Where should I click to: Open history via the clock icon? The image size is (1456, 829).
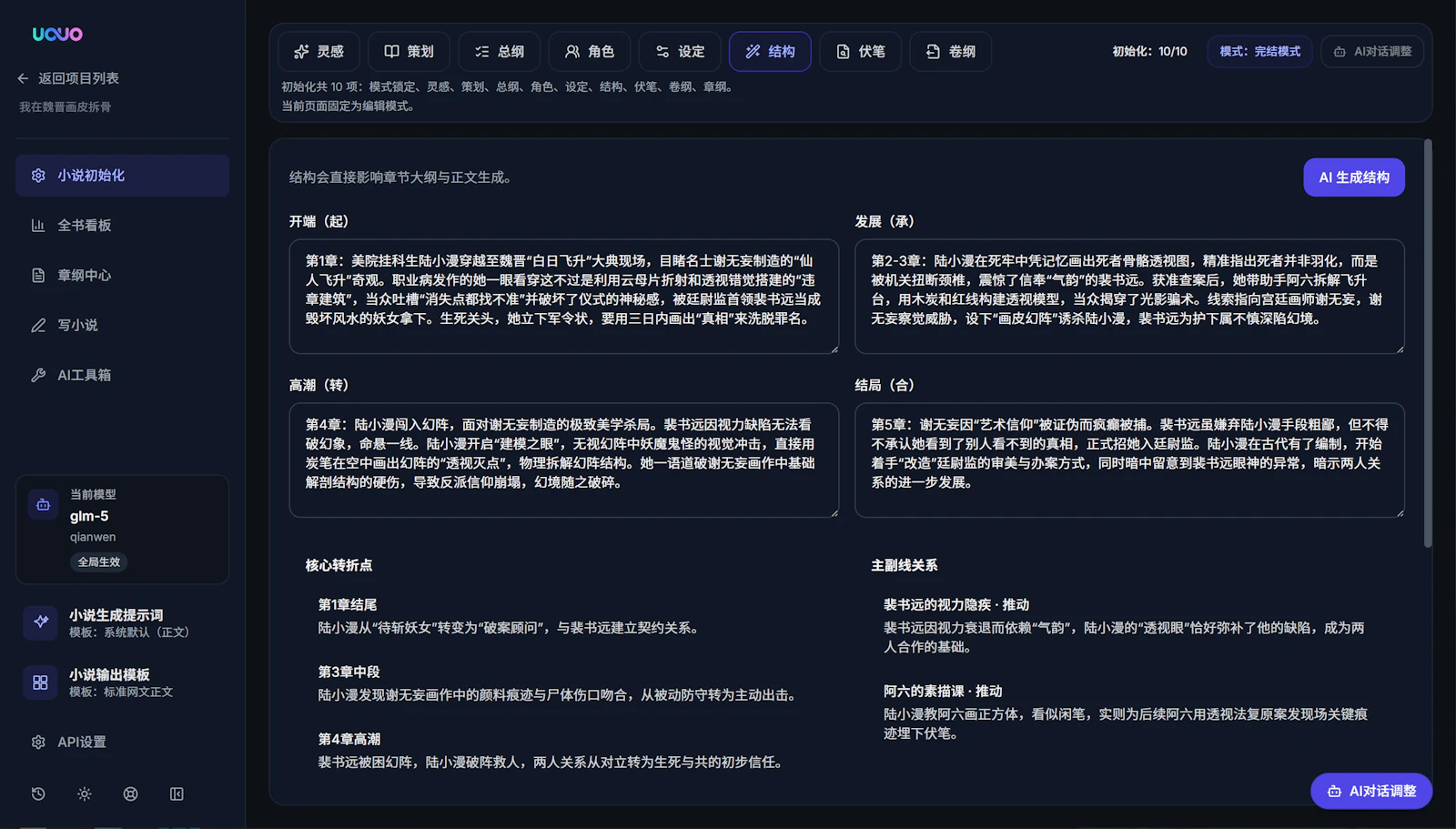click(x=38, y=794)
